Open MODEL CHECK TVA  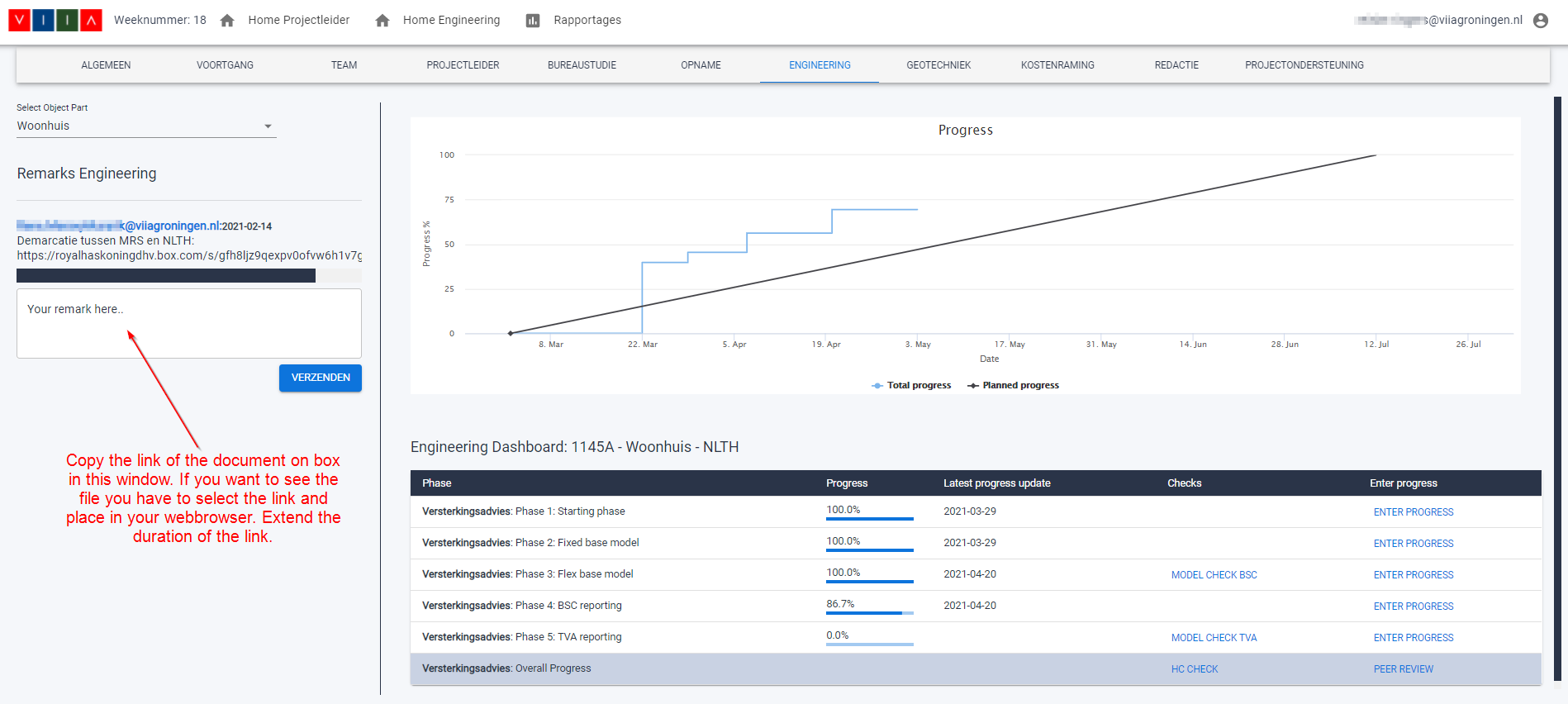(1214, 638)
